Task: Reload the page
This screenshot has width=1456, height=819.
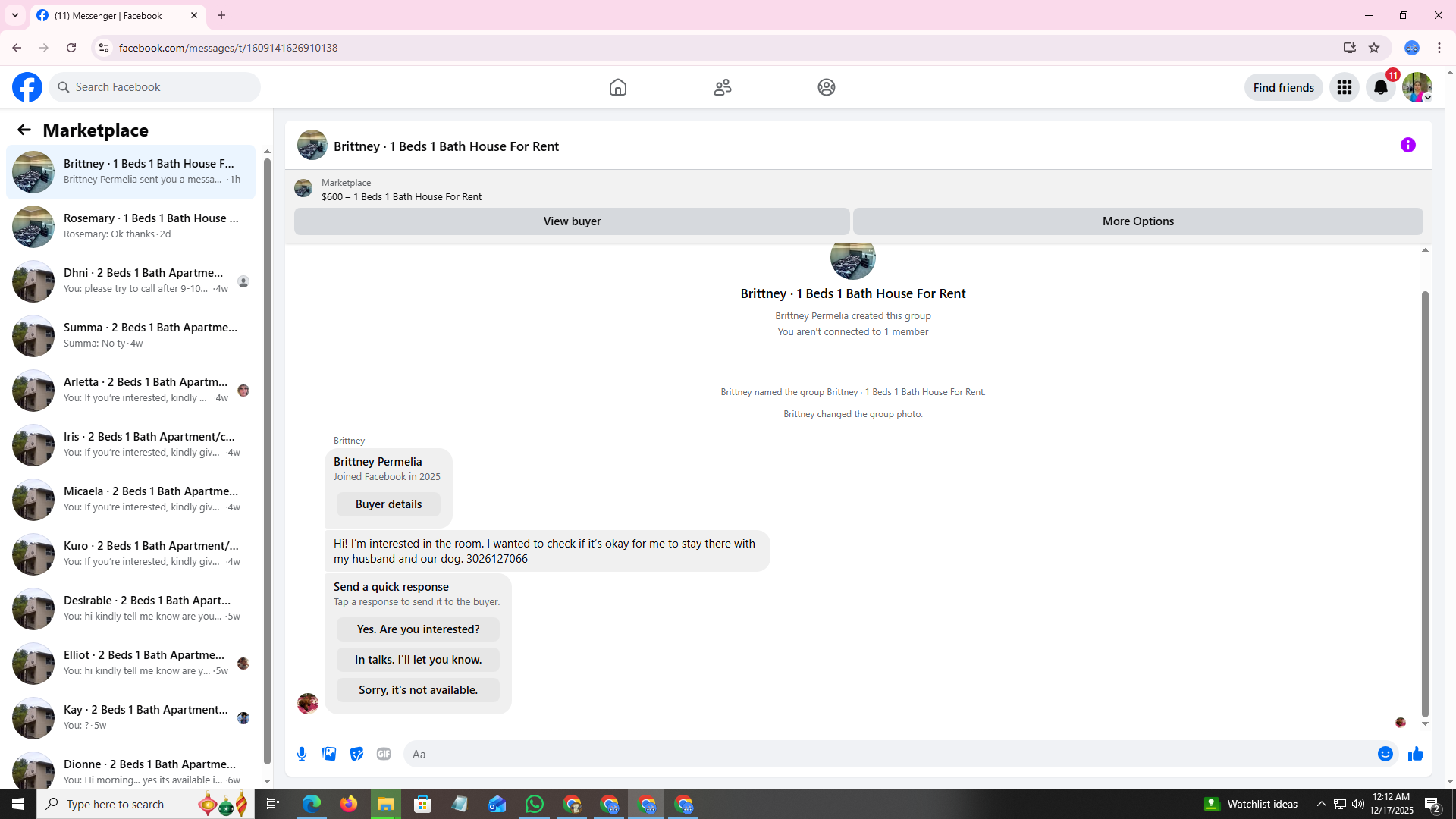Action: (71, 48)
